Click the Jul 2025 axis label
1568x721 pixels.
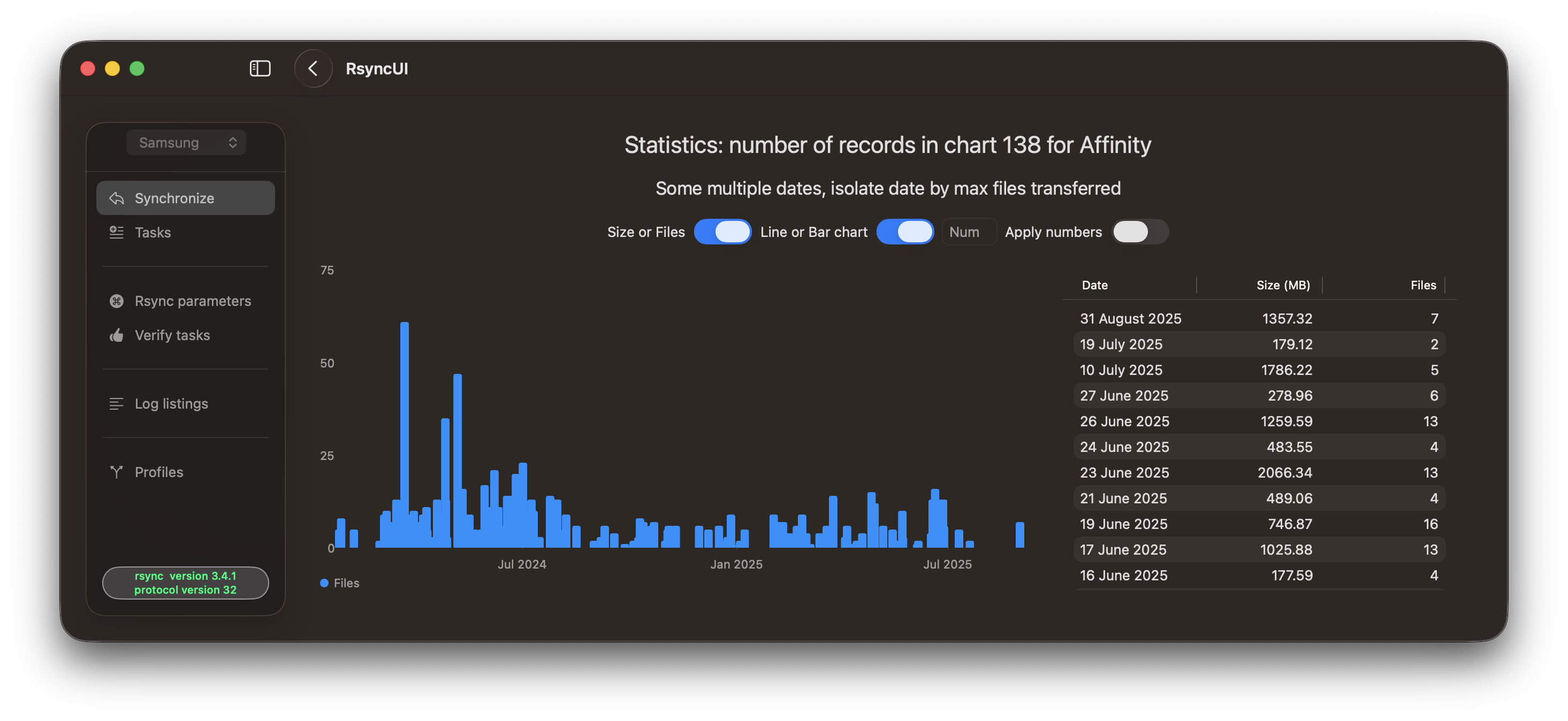[947, 564]
